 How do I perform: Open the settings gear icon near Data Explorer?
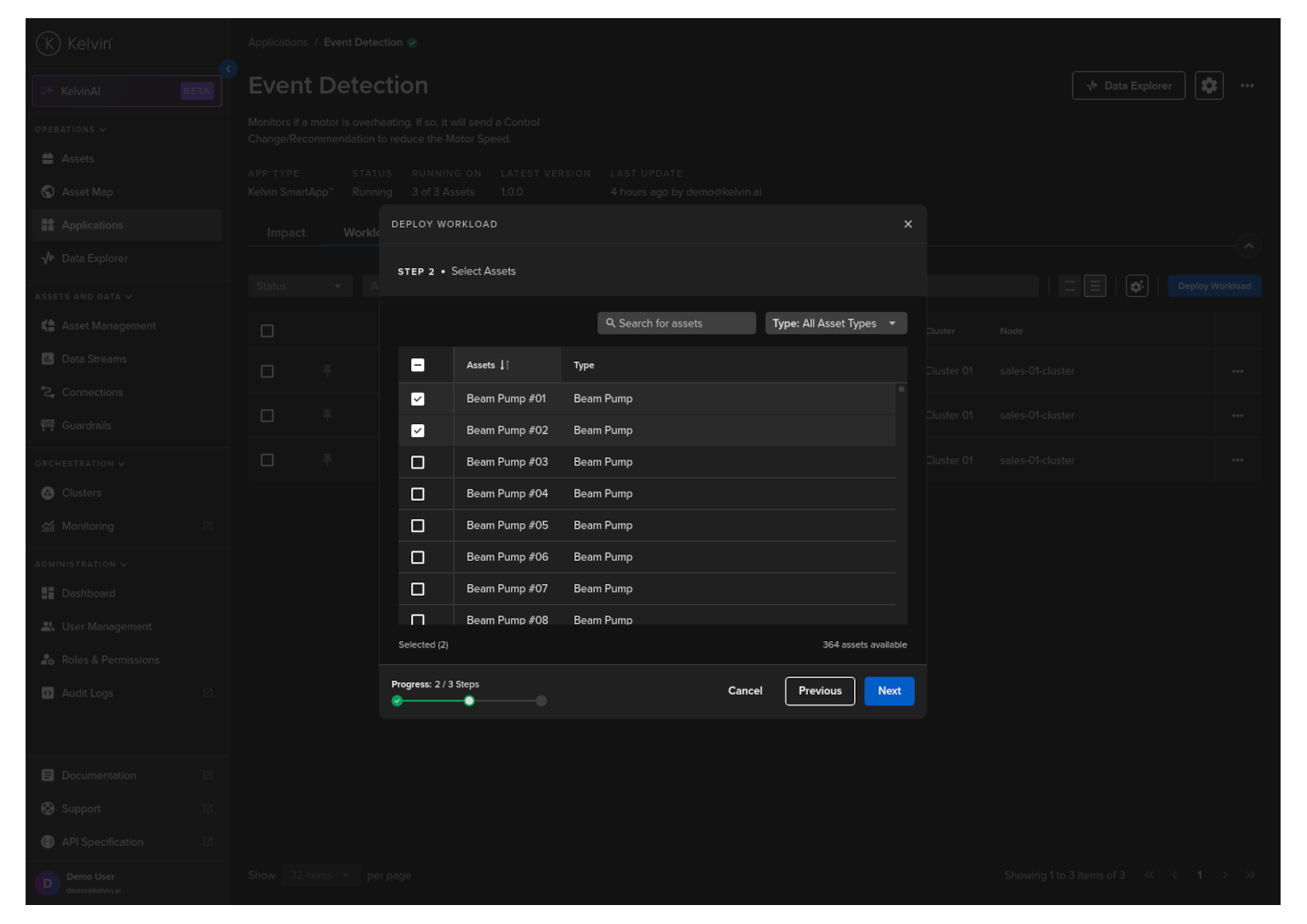[1209, 86]
